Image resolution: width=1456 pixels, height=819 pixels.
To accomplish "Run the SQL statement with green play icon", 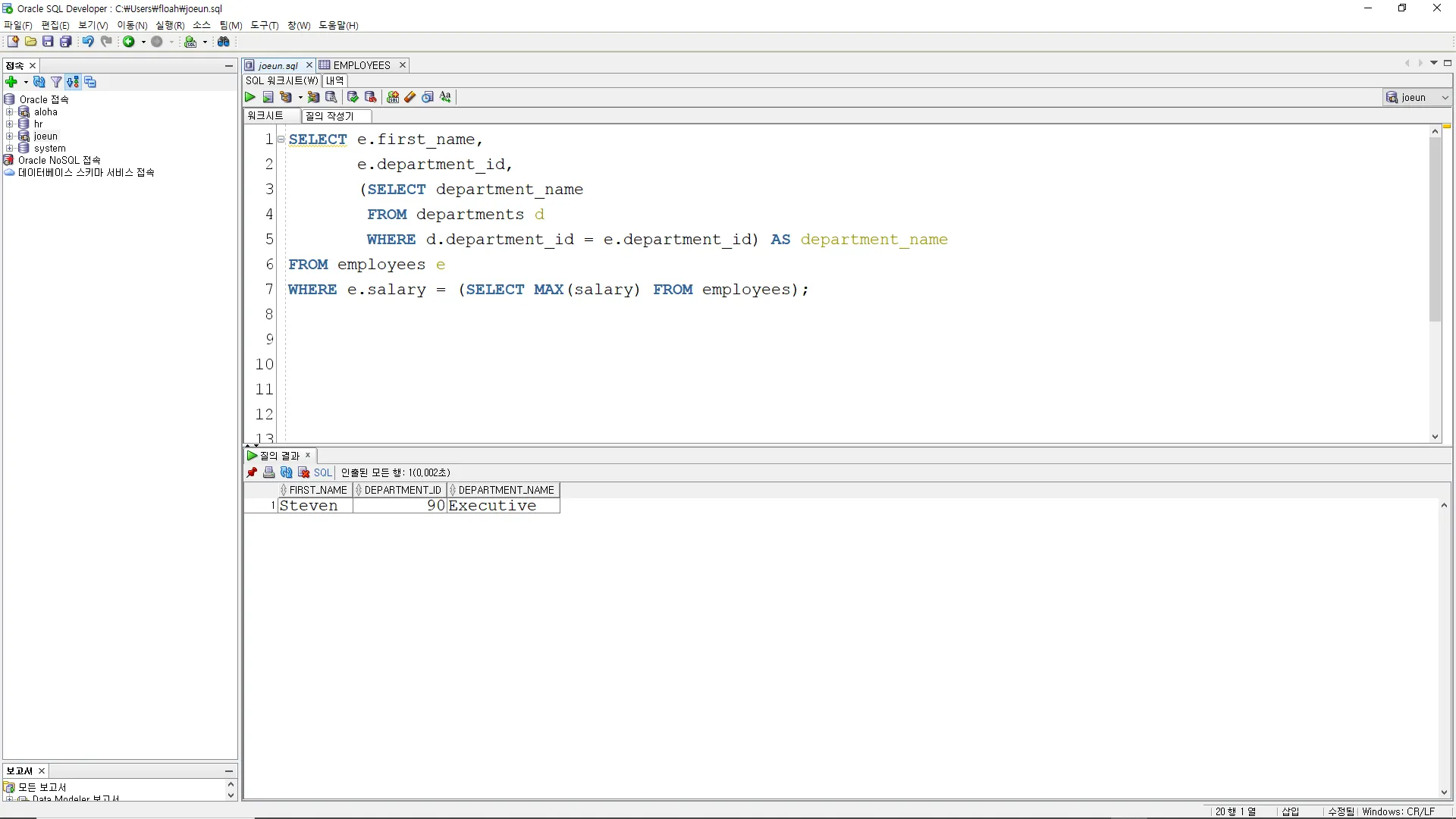I will point(250,97).
